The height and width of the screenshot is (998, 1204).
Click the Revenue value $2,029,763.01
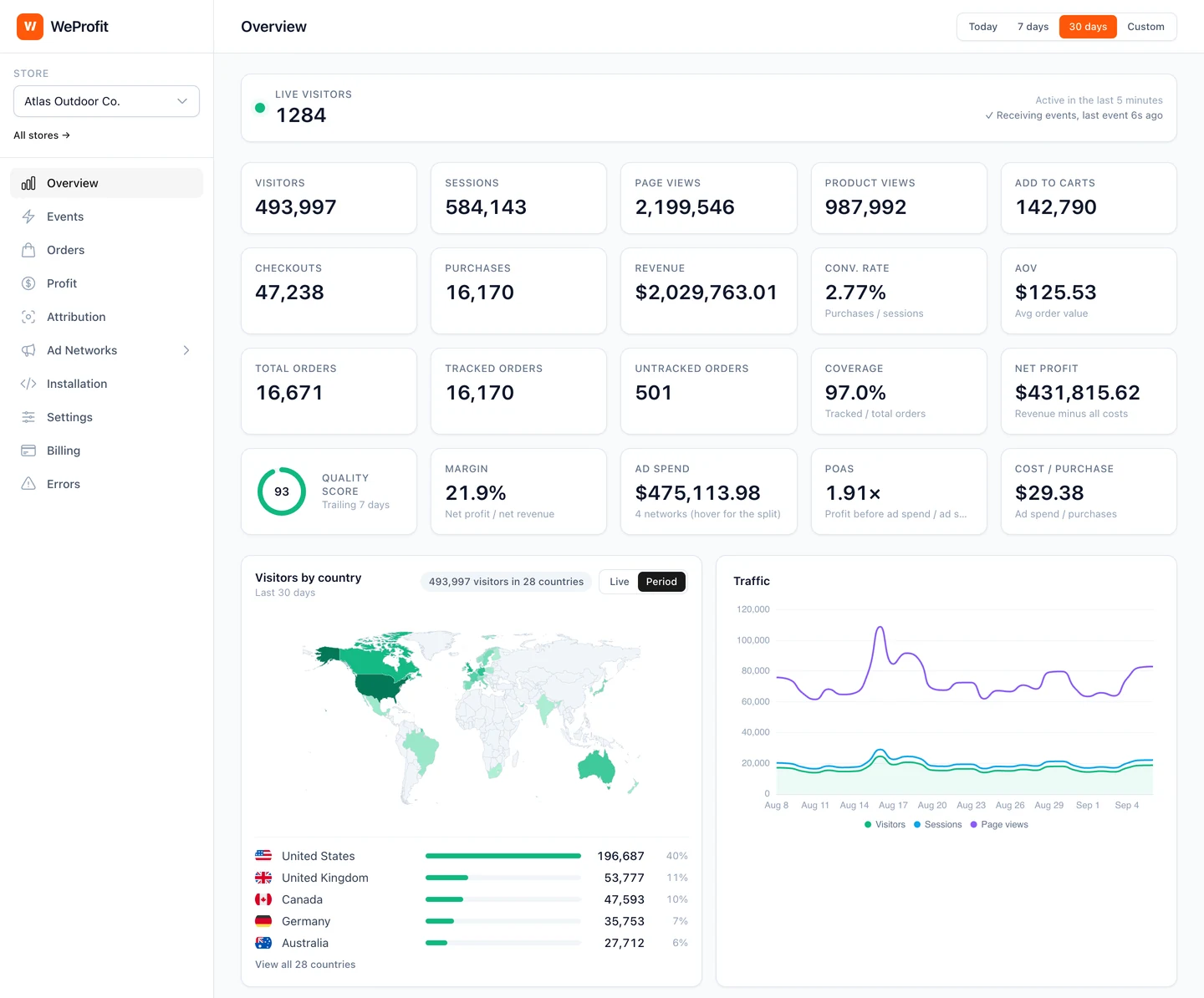point(707,293)
